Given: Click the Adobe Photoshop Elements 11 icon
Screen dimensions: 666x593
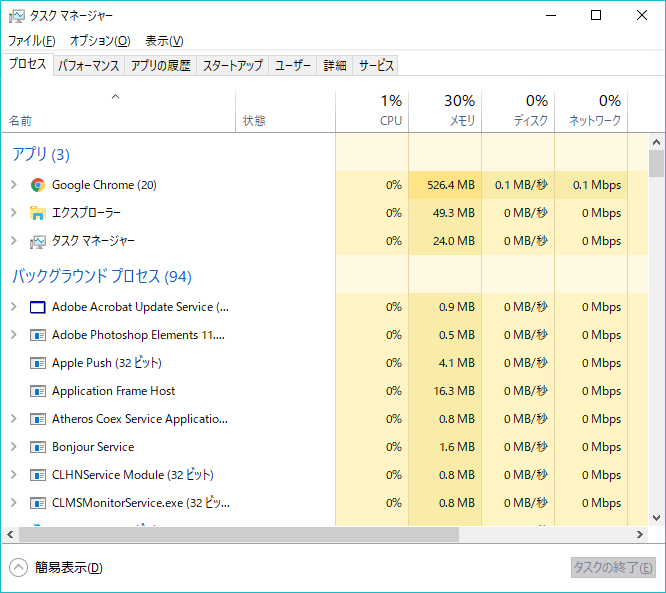Looking at the screenshot, I should pyautogui.click(x=38, y=336).
